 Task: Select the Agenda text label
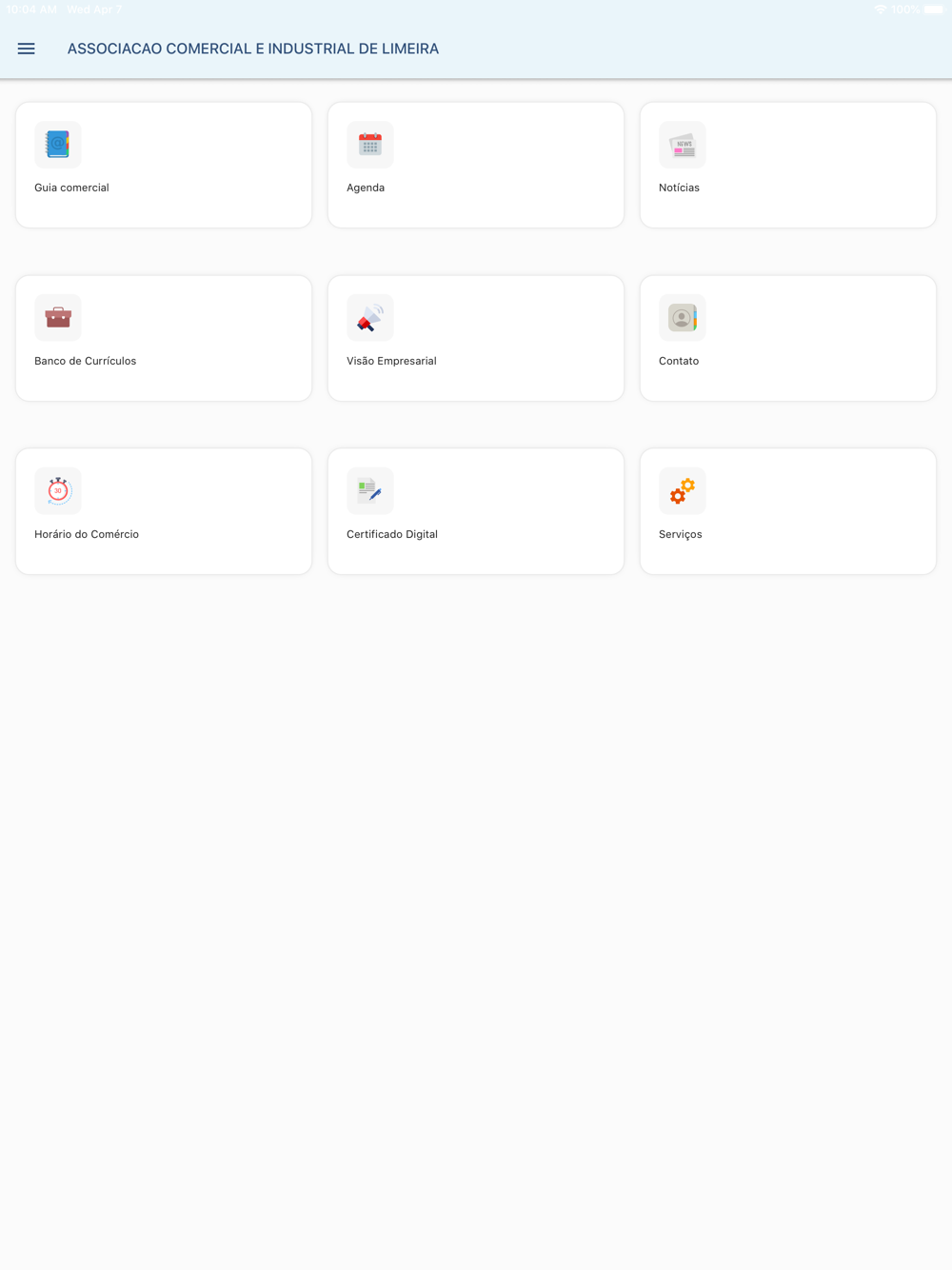click(x=366, y=188)
